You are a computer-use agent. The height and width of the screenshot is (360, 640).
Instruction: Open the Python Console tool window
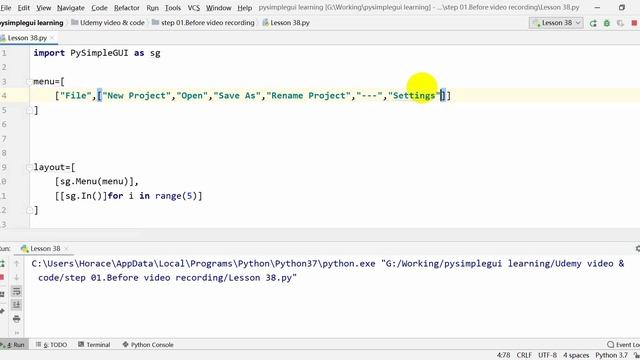[148, 345]
